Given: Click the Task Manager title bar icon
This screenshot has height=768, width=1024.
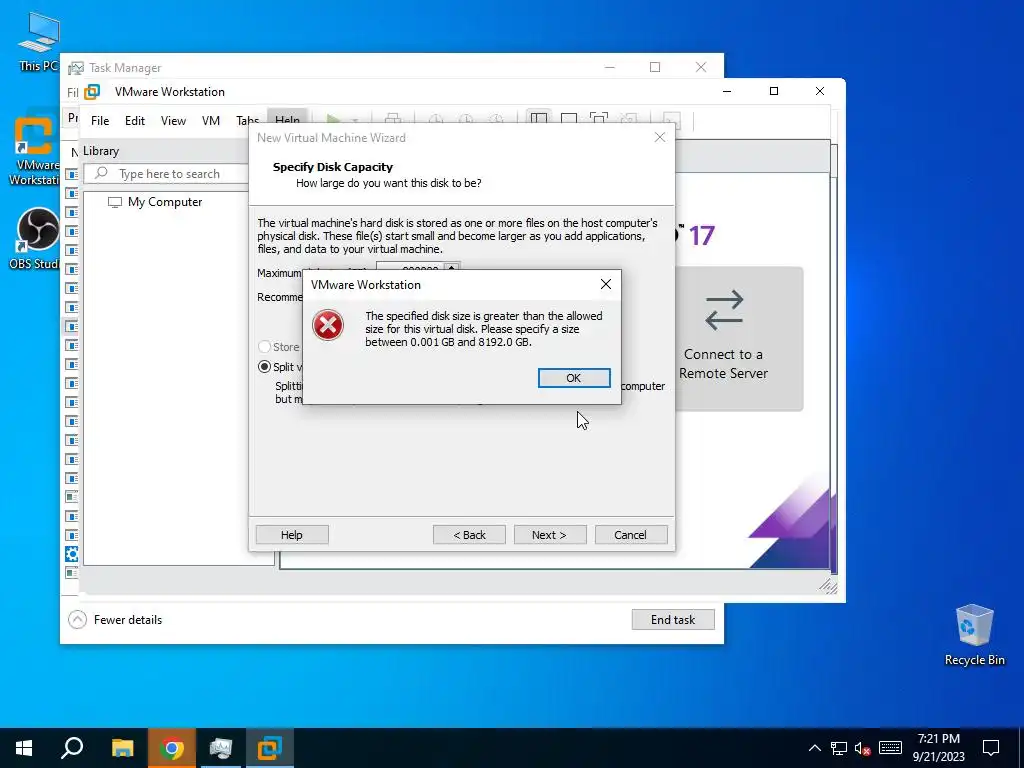Looking at the screenshot, I should pos(76,68).
